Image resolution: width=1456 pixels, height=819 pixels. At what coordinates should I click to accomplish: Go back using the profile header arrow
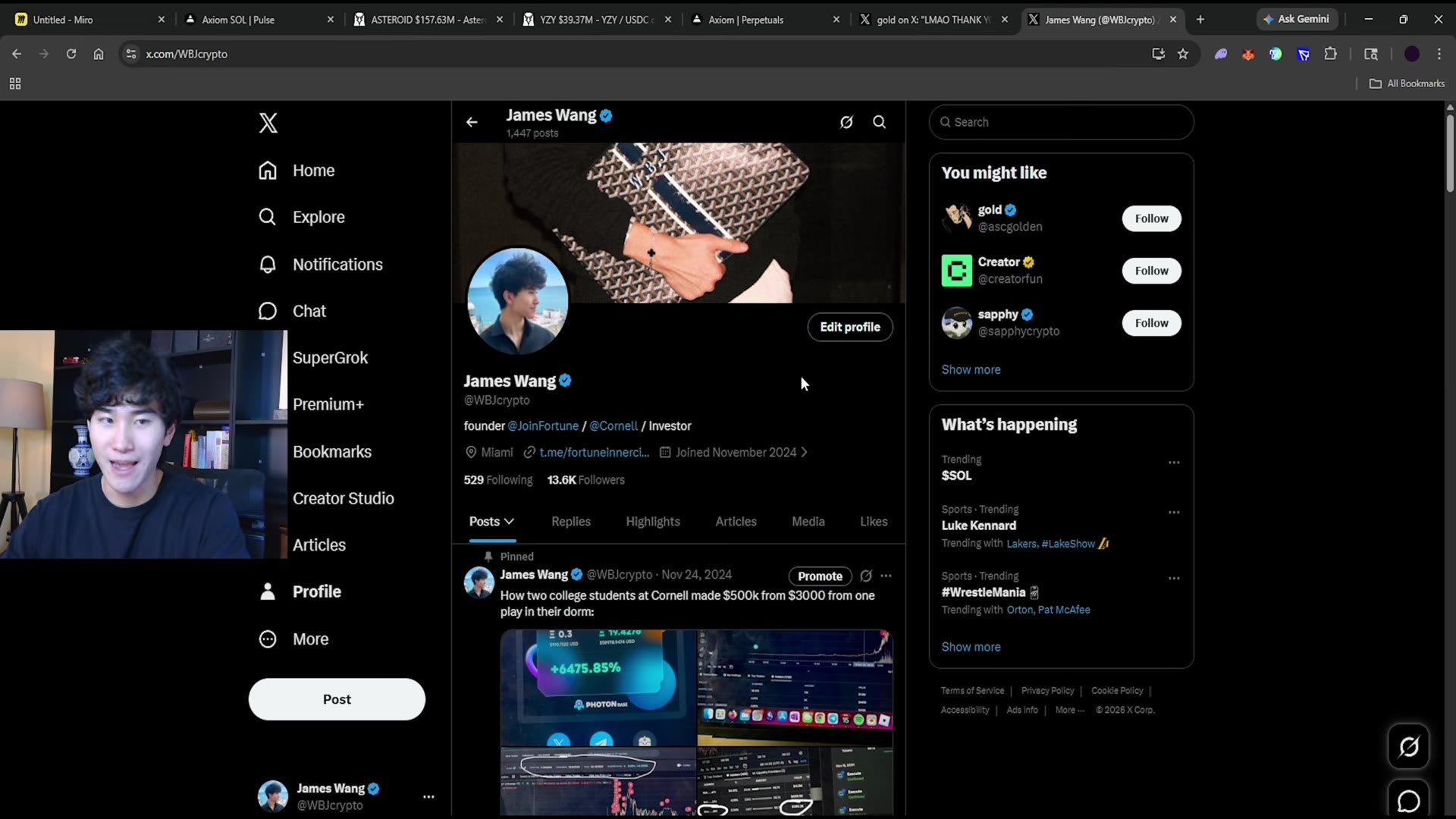coord(472,122)
